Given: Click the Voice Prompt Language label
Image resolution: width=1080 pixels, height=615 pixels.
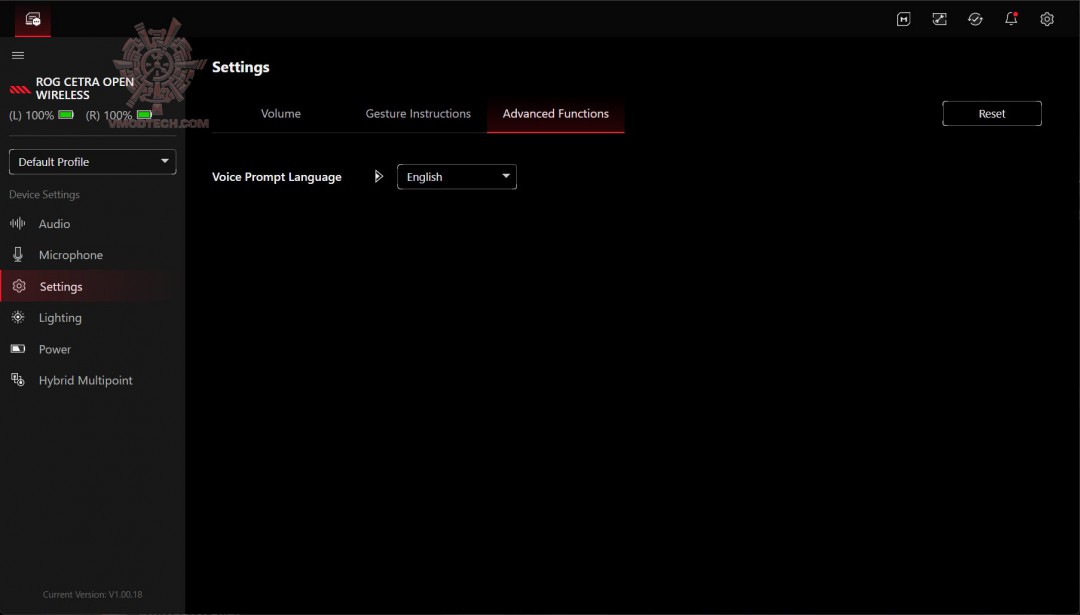Looking at the screenshot, I should 276,177.
